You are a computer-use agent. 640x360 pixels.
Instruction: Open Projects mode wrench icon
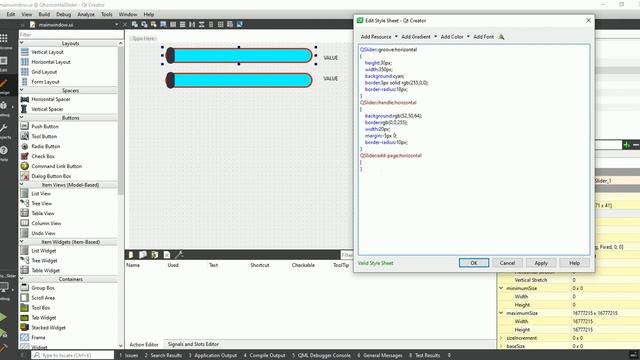point(4,129)
